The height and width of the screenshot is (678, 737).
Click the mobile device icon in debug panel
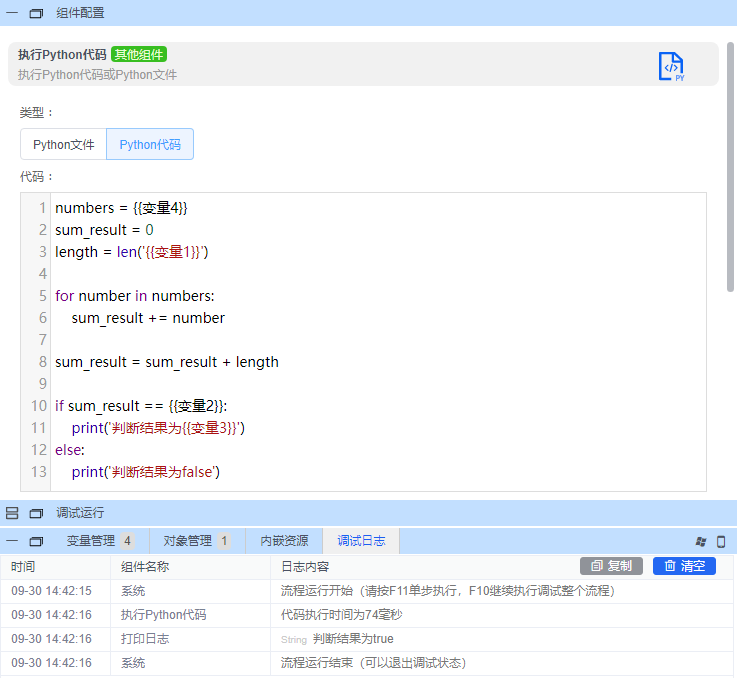click(x=721, y=541)
